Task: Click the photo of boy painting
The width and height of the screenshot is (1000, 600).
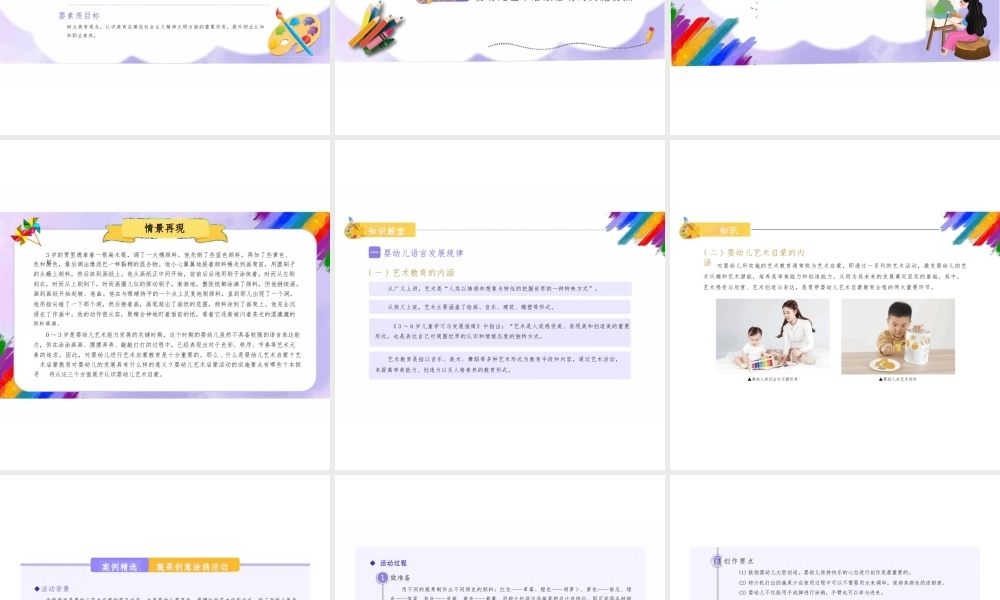Action: coord(898,336)
